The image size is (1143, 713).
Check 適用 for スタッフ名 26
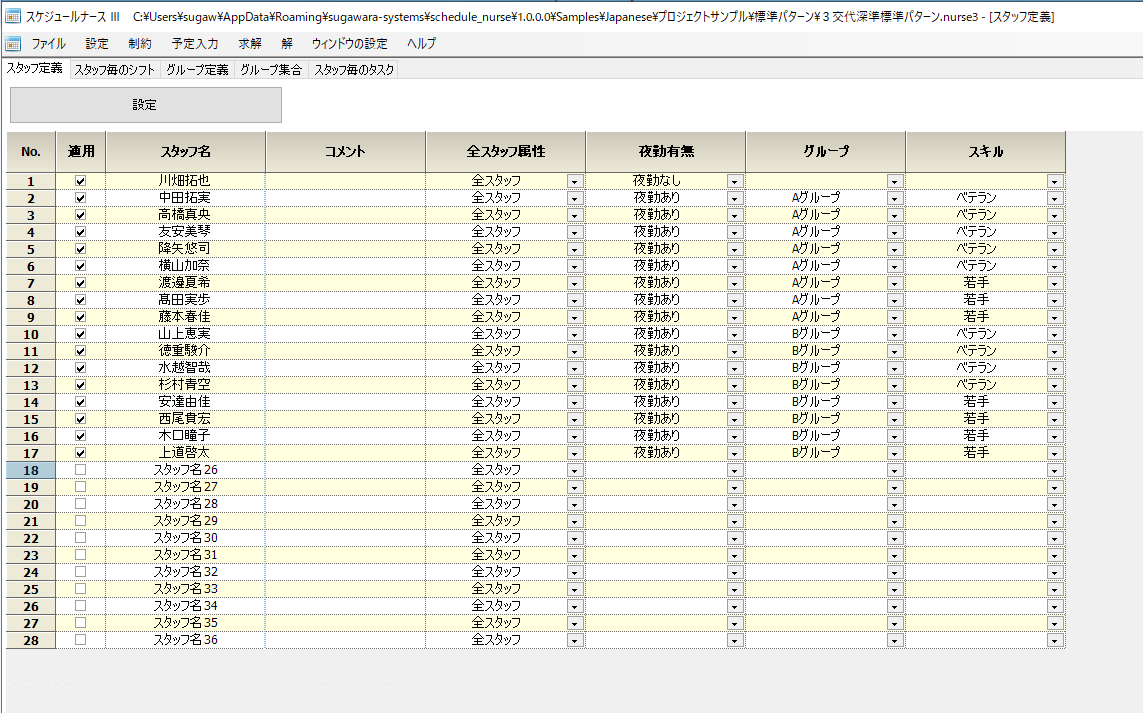[x=80, y=470]
